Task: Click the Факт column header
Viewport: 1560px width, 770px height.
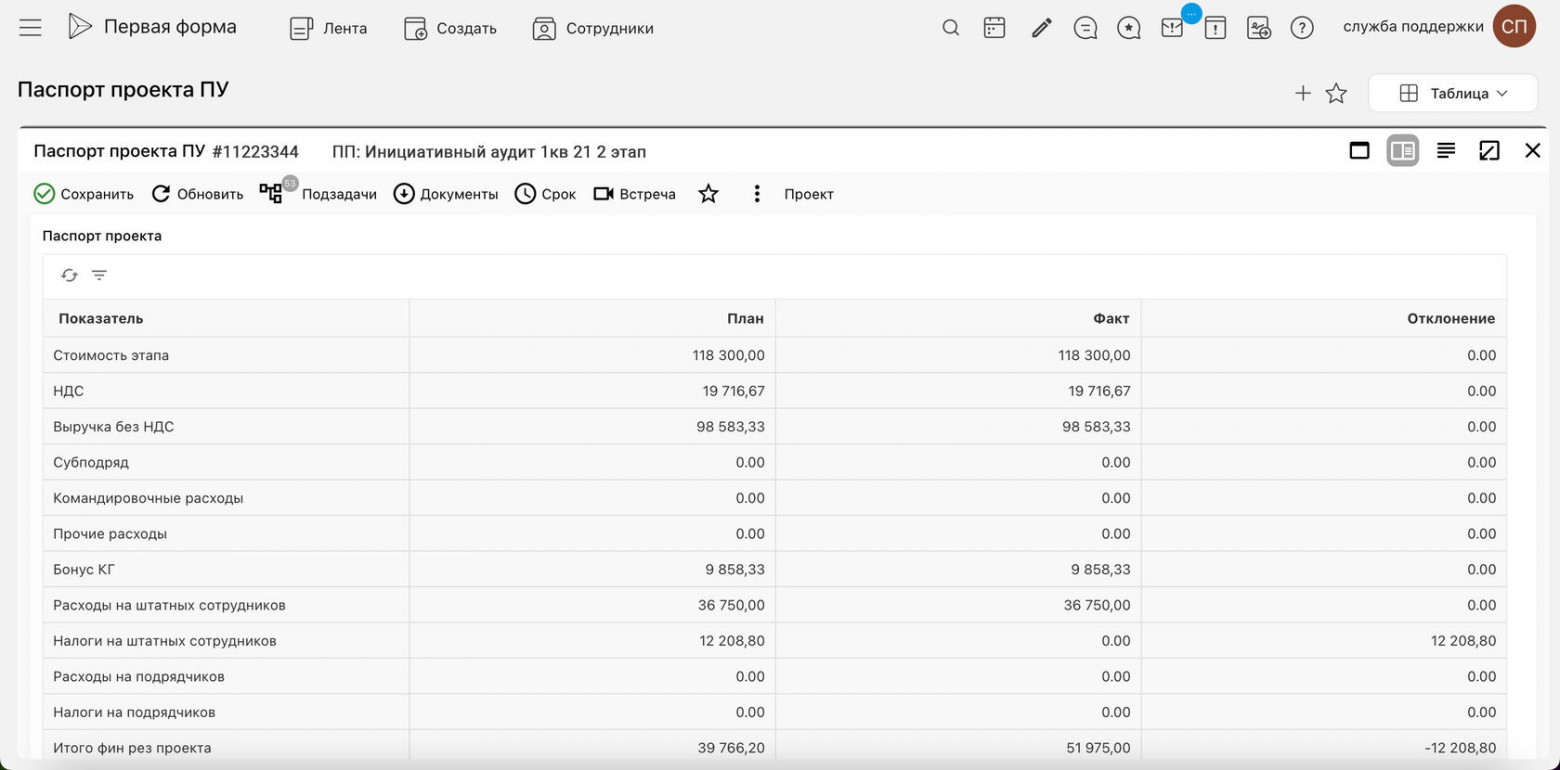Action: pyautogui.click(x=958, y=318)
